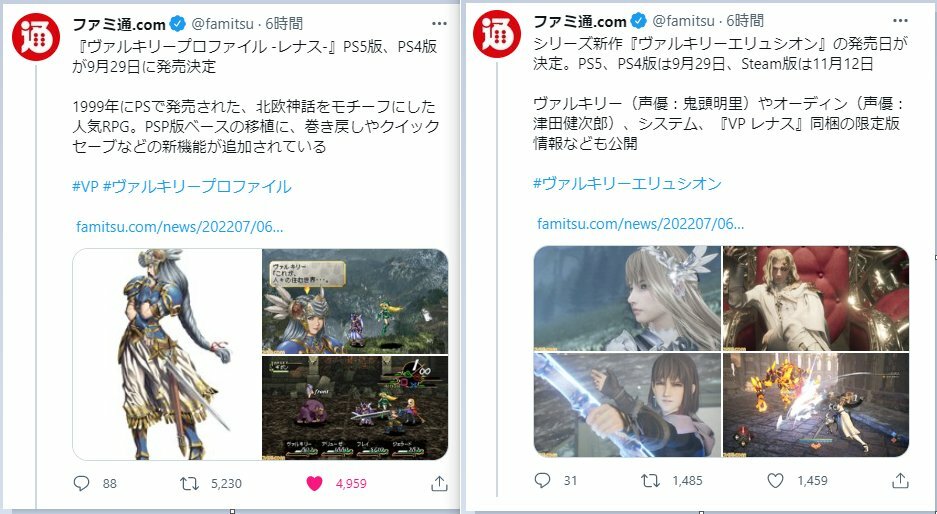The image size is (937, 514).
Task: View the Lenneth character artwork image
Action: [167, 354]
